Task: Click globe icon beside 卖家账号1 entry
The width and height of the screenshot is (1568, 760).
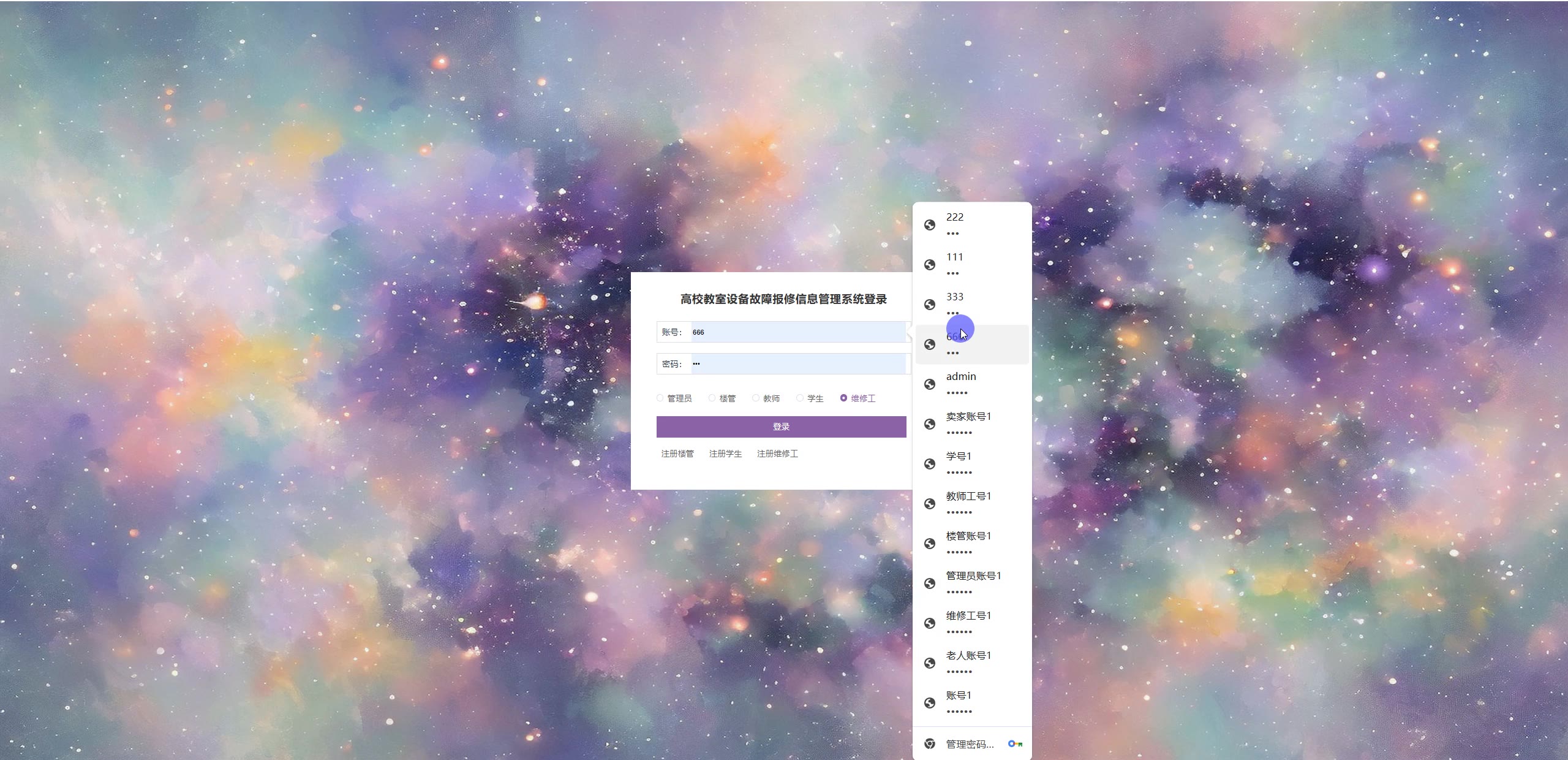Action: pos(930,424)
